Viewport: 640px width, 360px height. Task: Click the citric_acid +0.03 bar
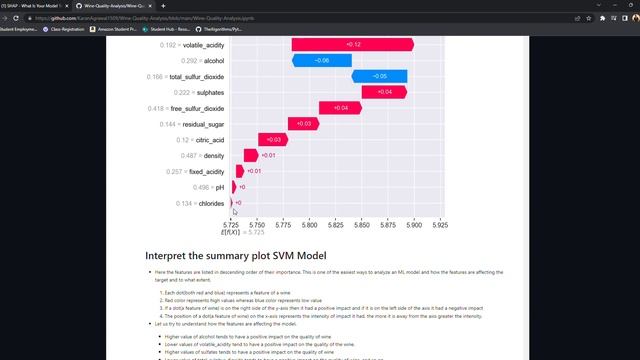[x=273, y=140]
